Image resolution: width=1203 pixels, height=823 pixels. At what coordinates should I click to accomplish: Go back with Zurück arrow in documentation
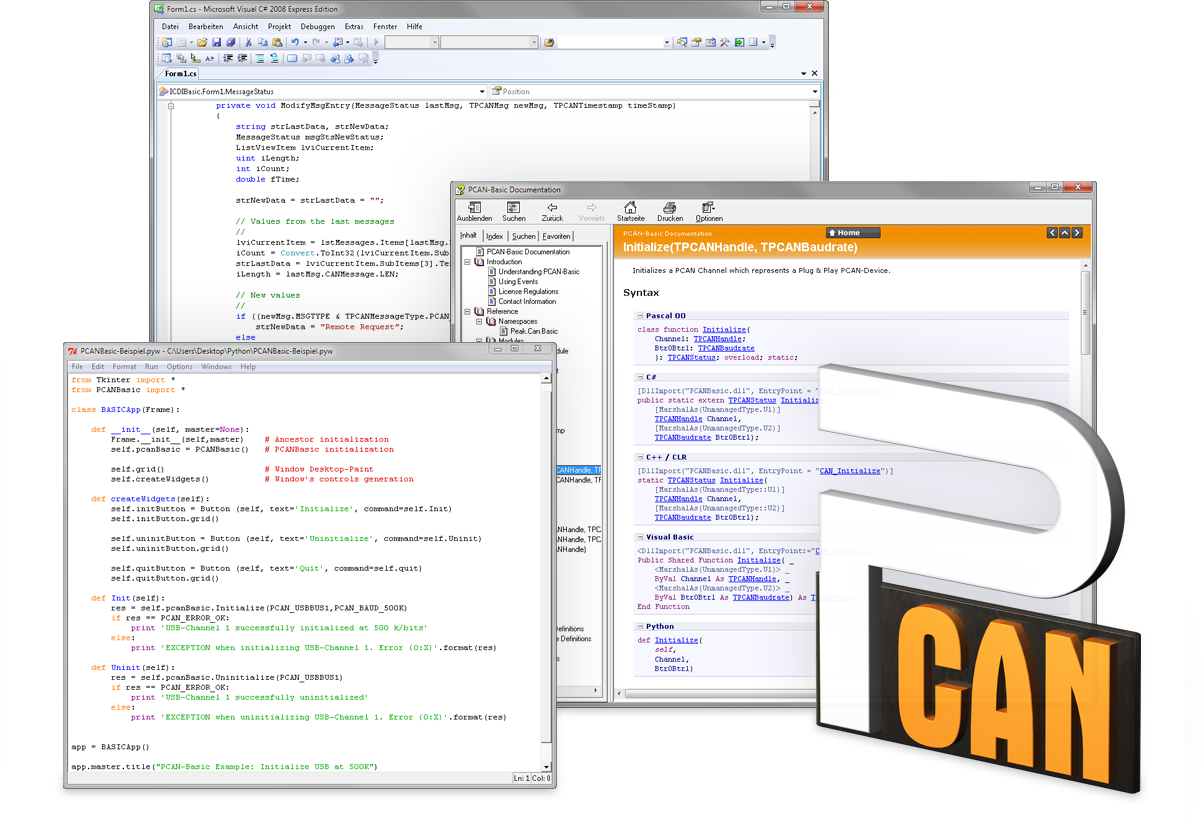click(x=552, y=208)
